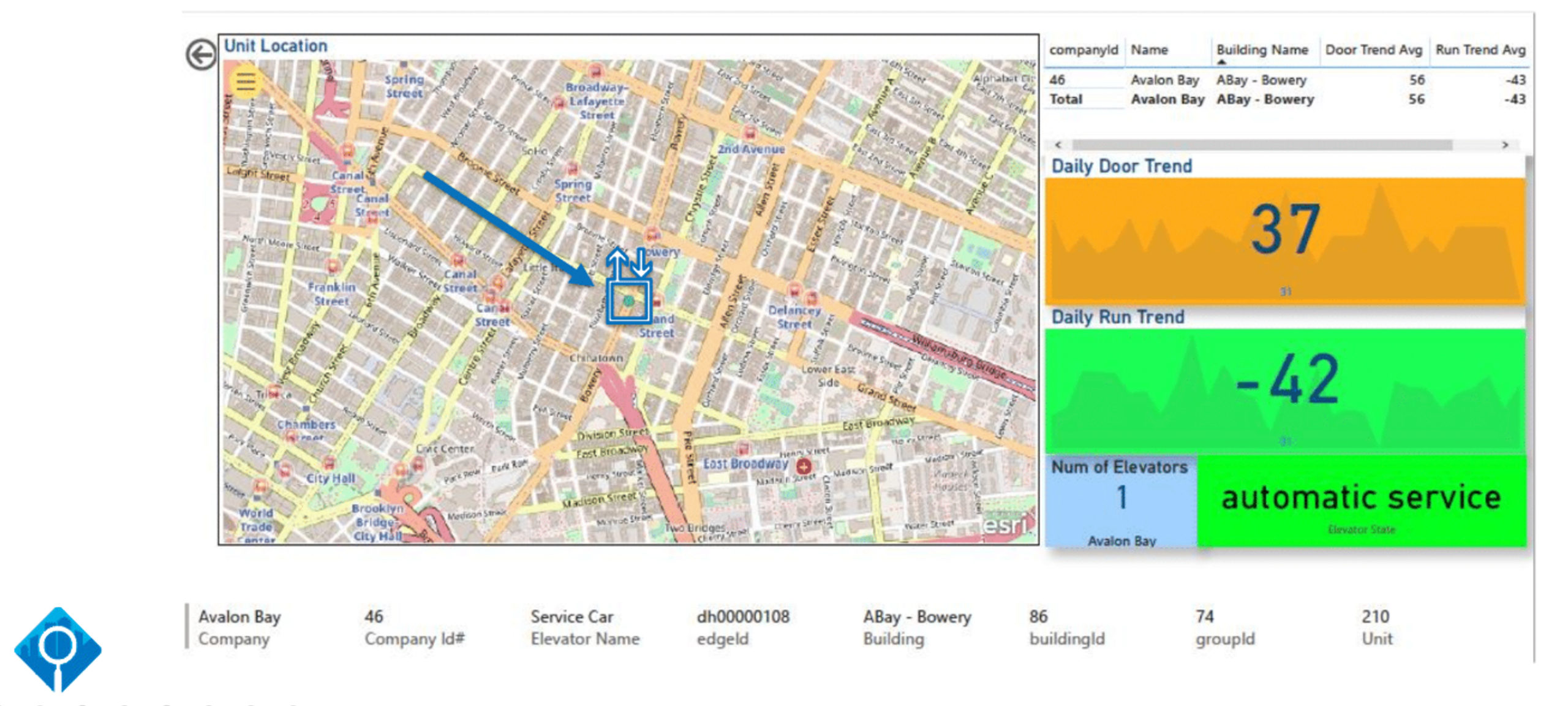Screen dimensions: 1568x706
Task: Click the automatic service state card
Action: click(x=1362, y=501)
